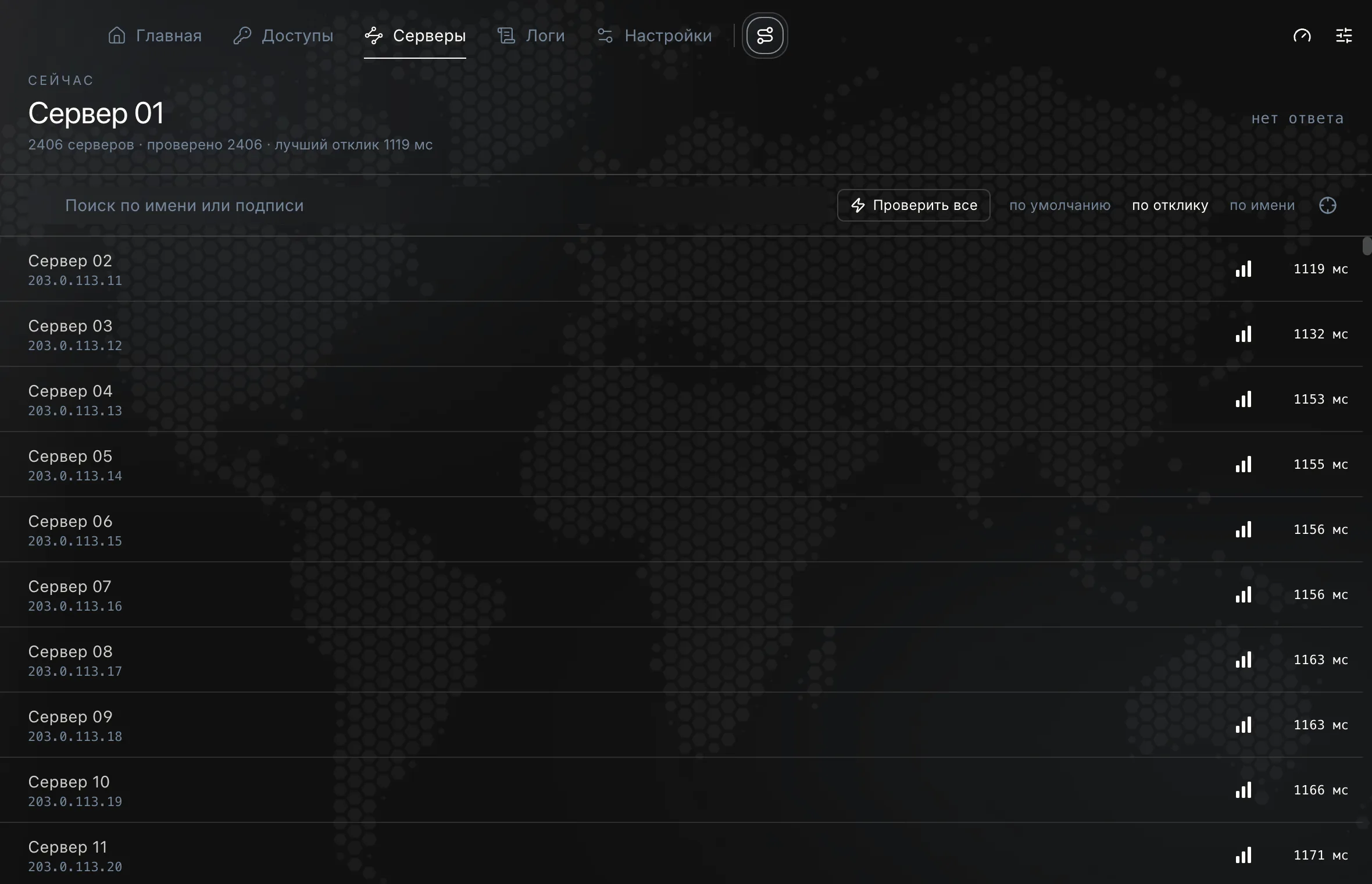Click the 1166 мс latency value

(x=1320, y=790)
